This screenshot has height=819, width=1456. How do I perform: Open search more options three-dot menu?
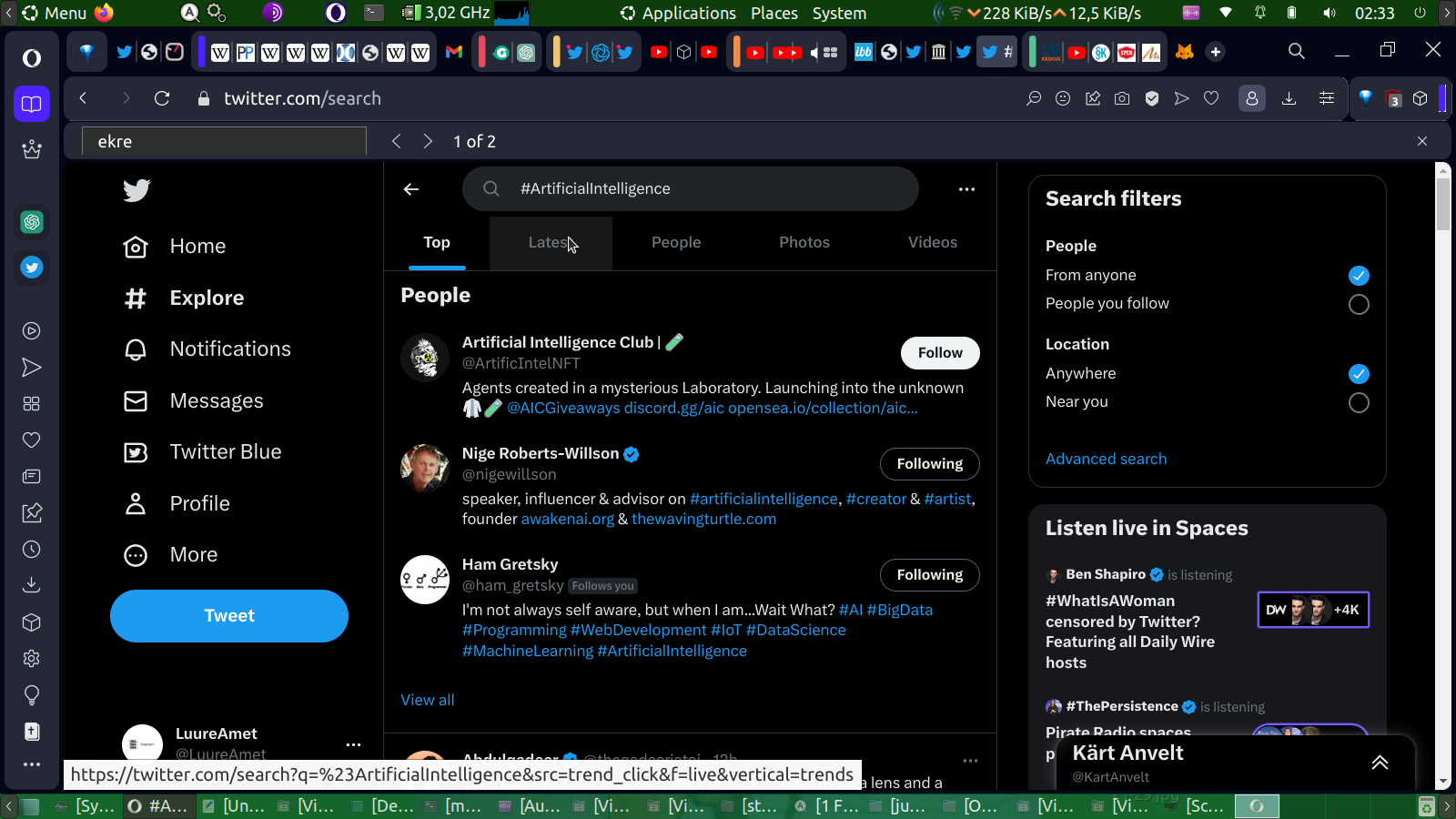click(x=966, y=189)
